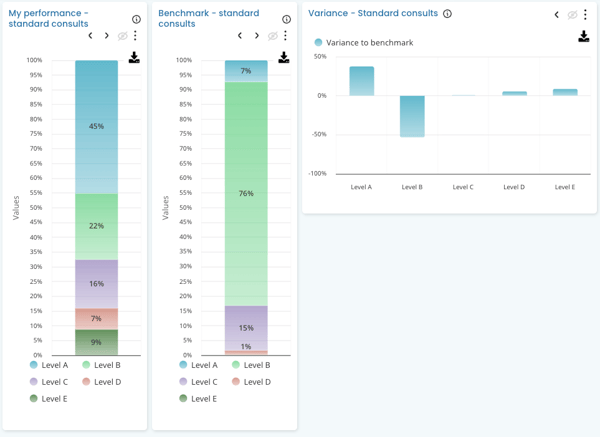Click info icon beside Variance title
This screenshot has width=600, height=437.
[447, 14]
